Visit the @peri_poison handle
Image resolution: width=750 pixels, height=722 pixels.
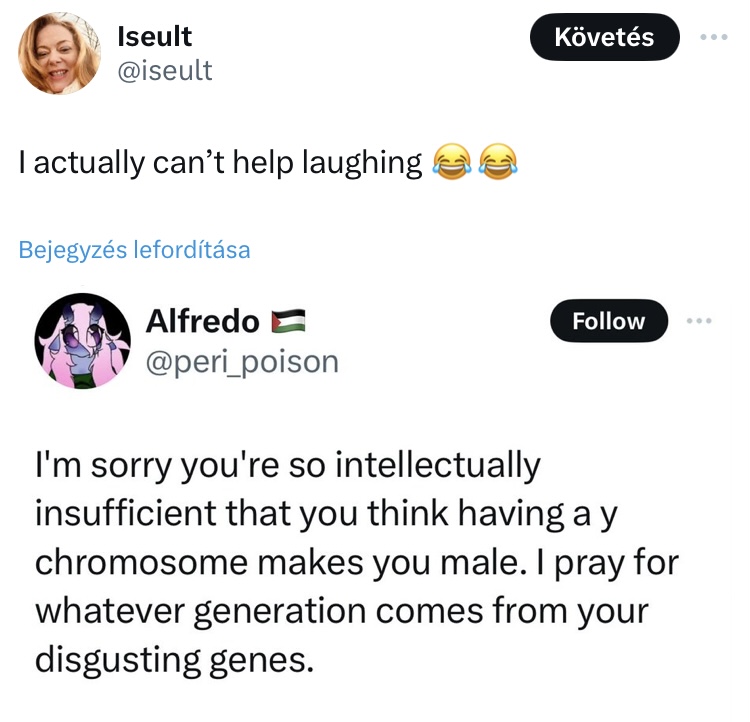pyautogui.click(x=242, y=361)
